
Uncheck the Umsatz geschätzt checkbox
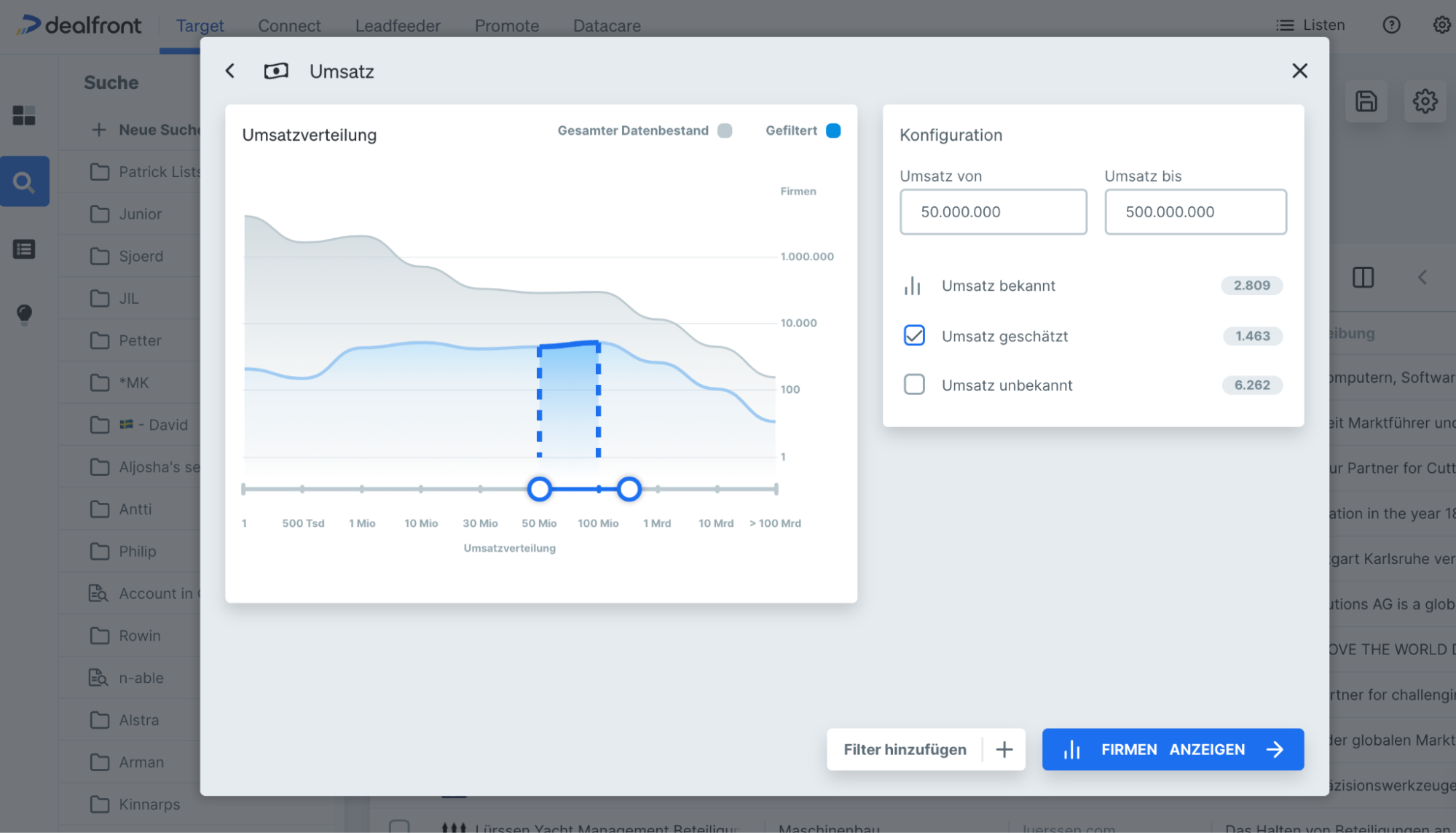point(914,335)
